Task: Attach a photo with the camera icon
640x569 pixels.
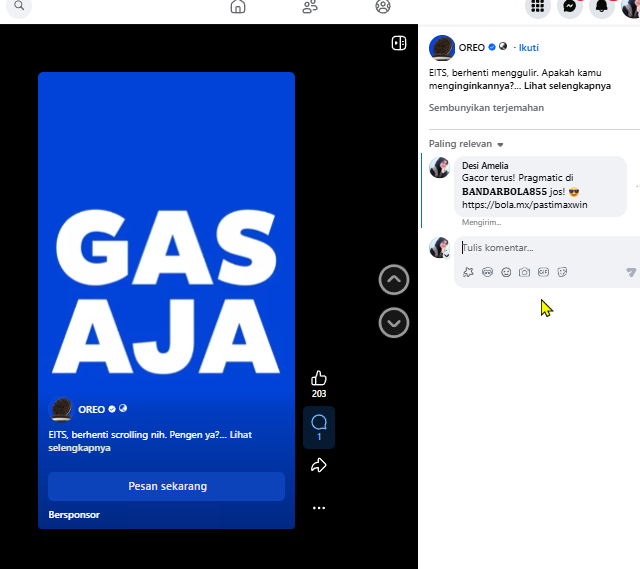Action: point(524,272)
